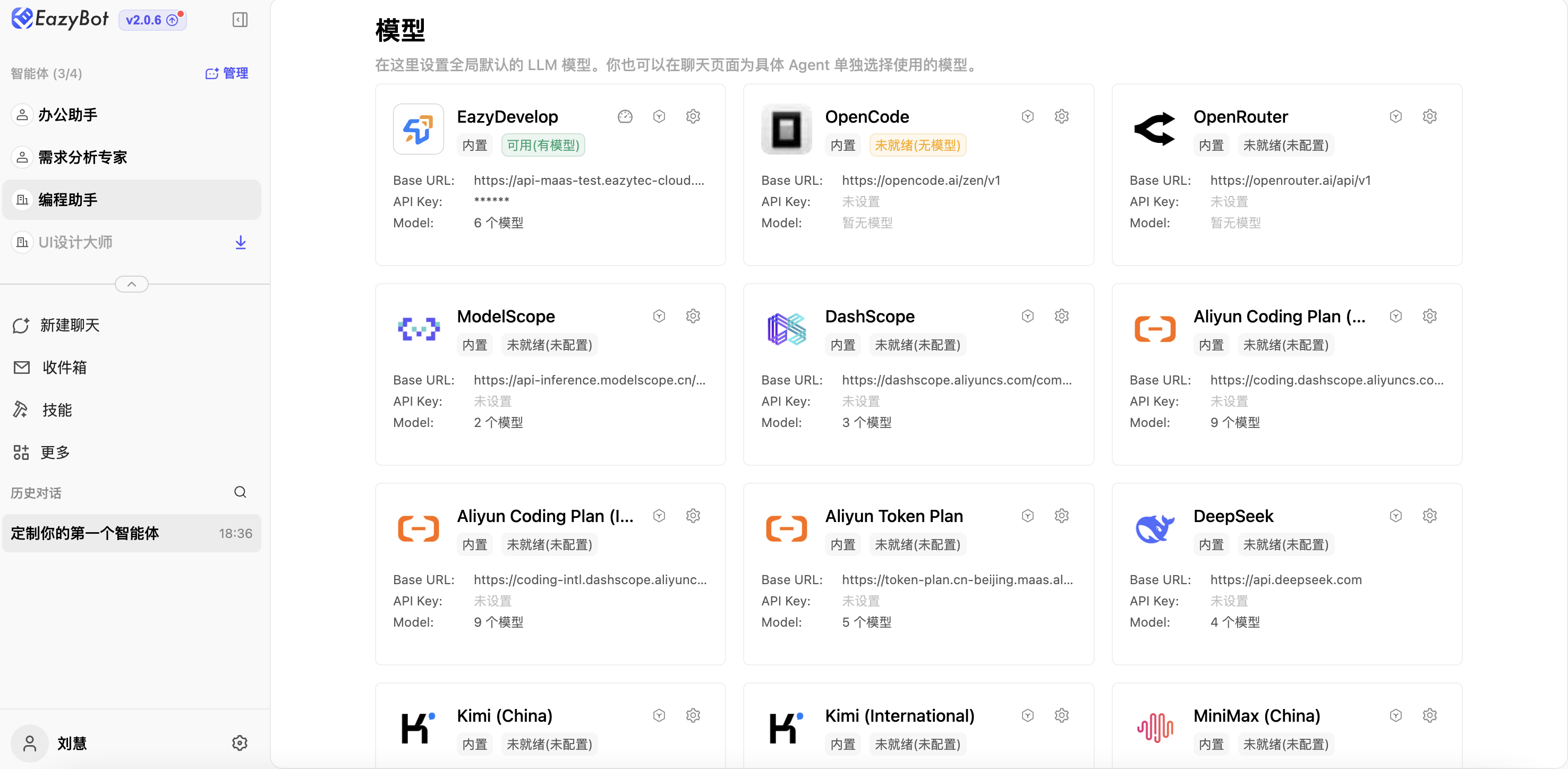Open settings gear for Aliyun Token Plan
This screenshot has height=769, width=1568.
coord(1062,515)
